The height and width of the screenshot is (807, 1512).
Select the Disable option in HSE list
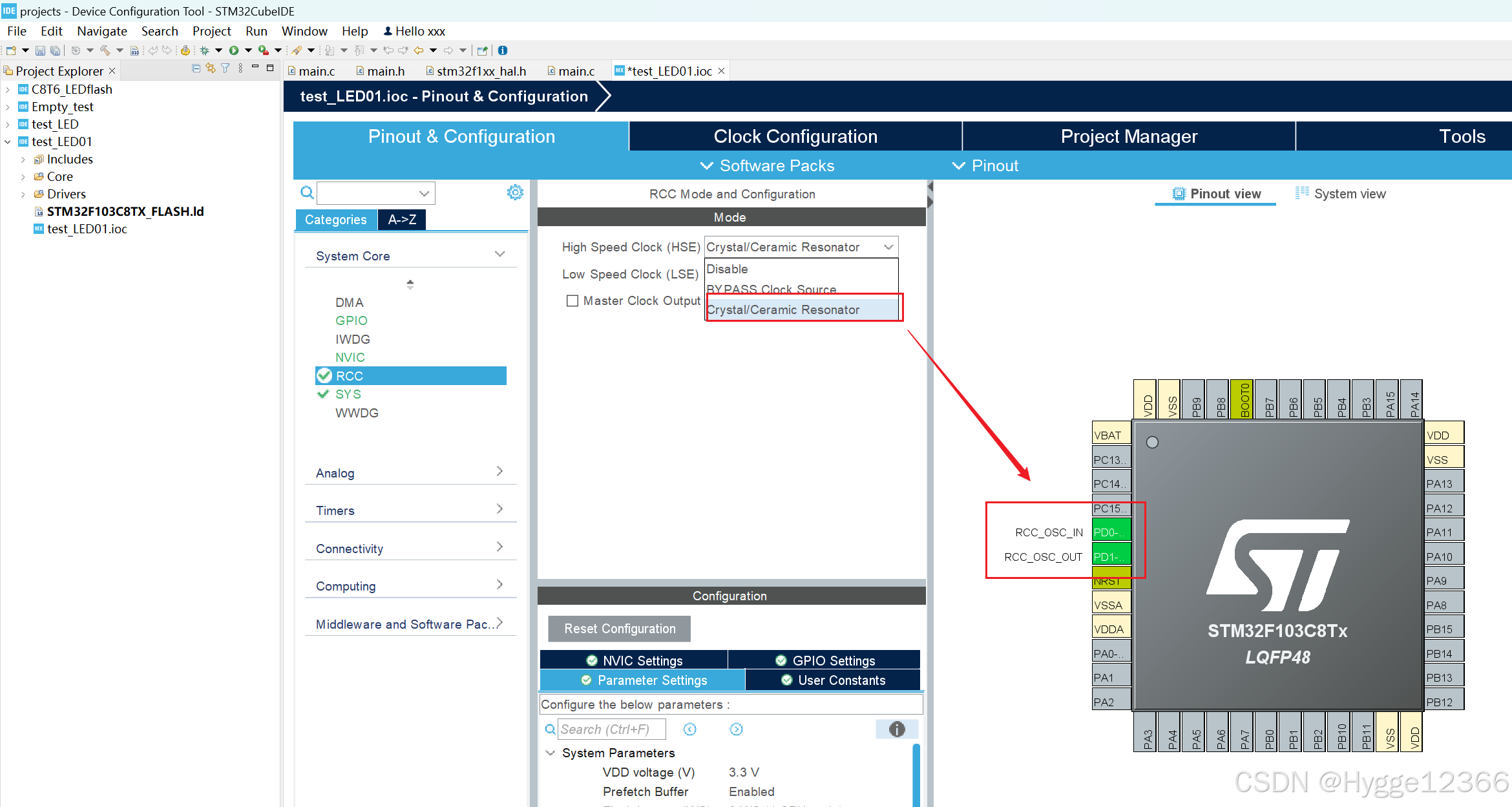coord(728,269)
